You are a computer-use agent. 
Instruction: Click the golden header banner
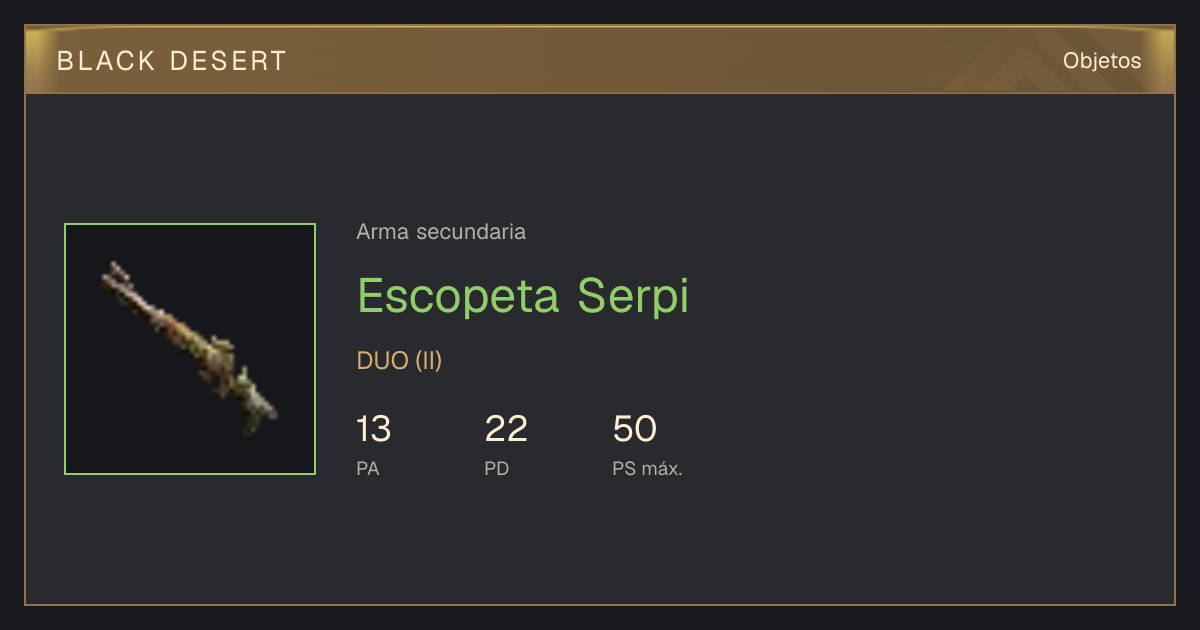point(600,60)
